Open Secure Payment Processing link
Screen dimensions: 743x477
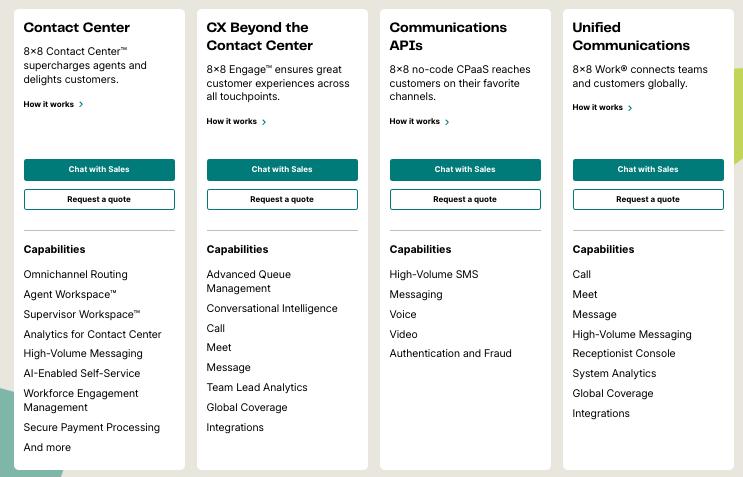[92, 428]
